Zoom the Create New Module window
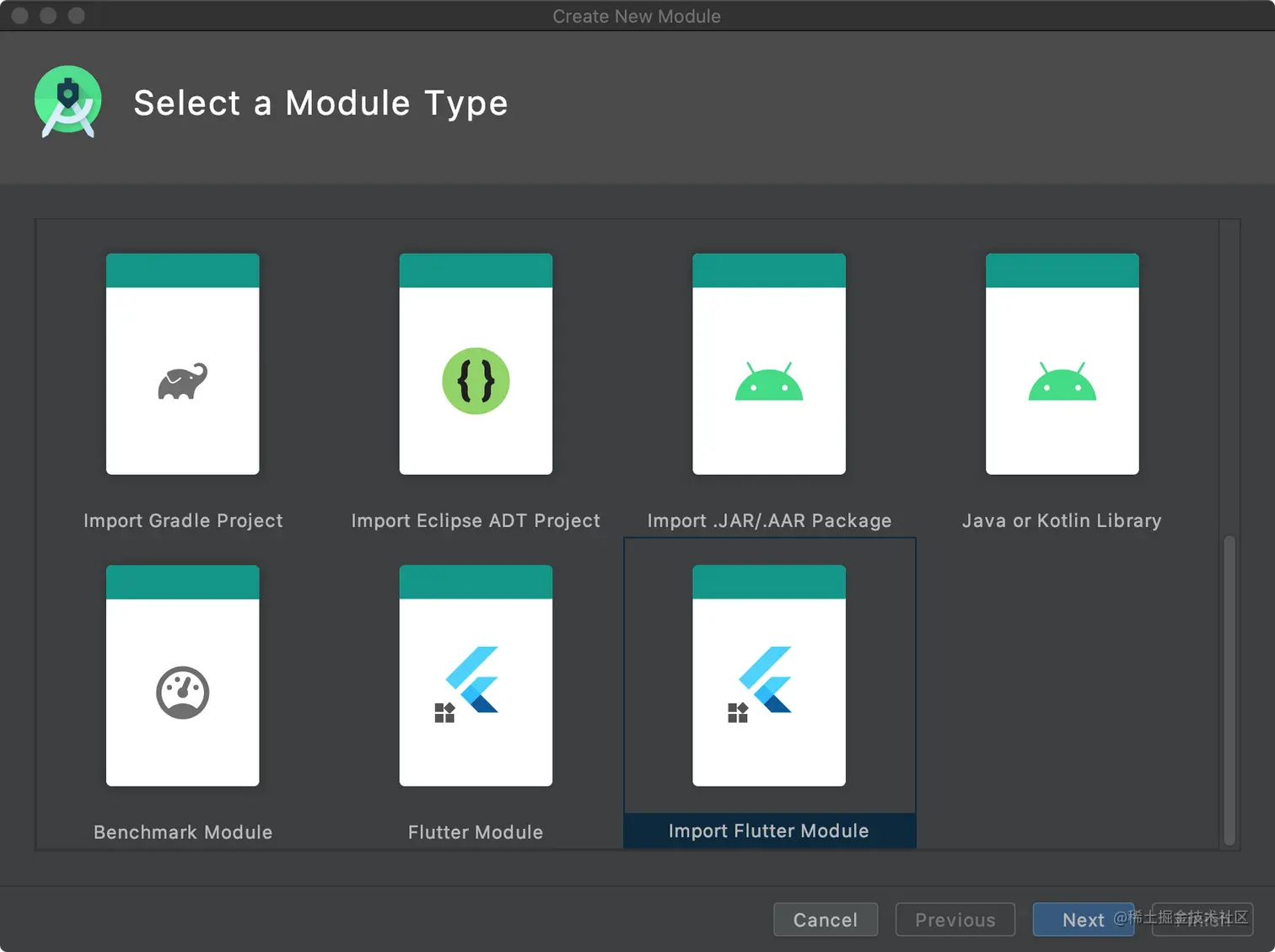Image resolution: width=1275 pixels, height=952 pixels. pyautogui.click(x=76, y=15)
